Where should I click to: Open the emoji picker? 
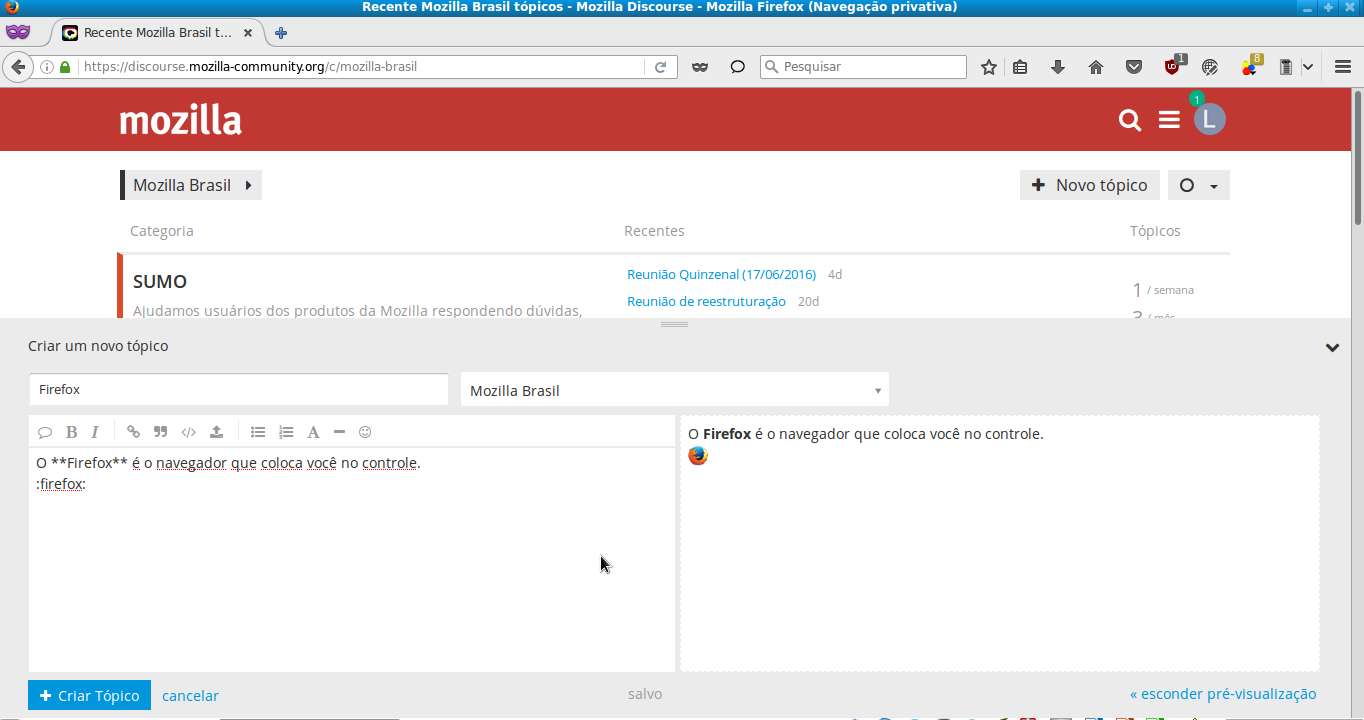(365, 432)
